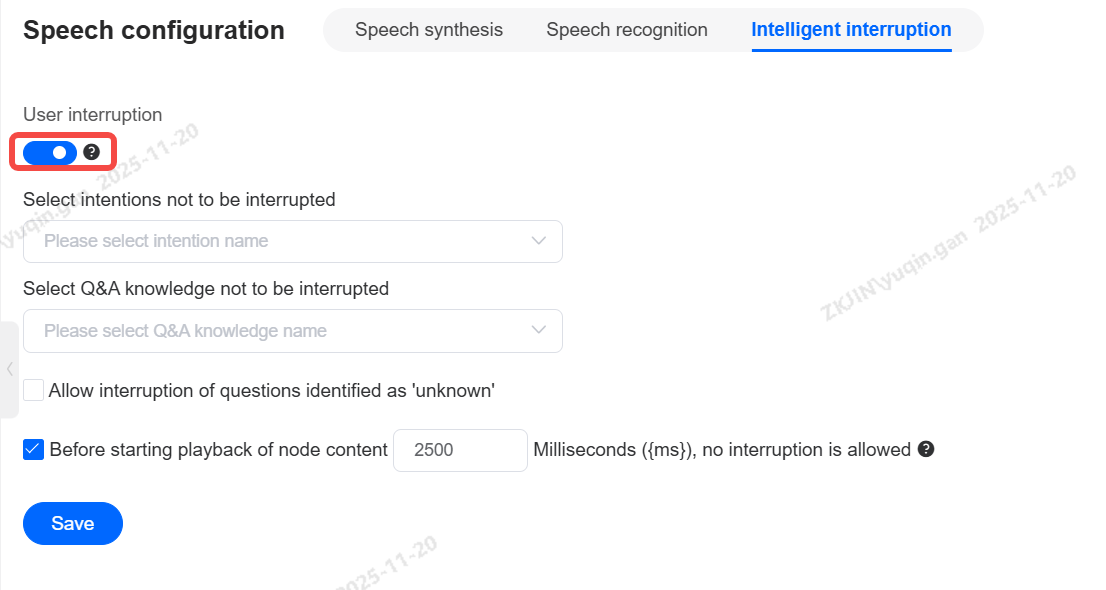The height and width of the screenshot is (590, 1106).
Task: Collapse the left sidebar with arrow handle
Action: click(x=9, y=369)
